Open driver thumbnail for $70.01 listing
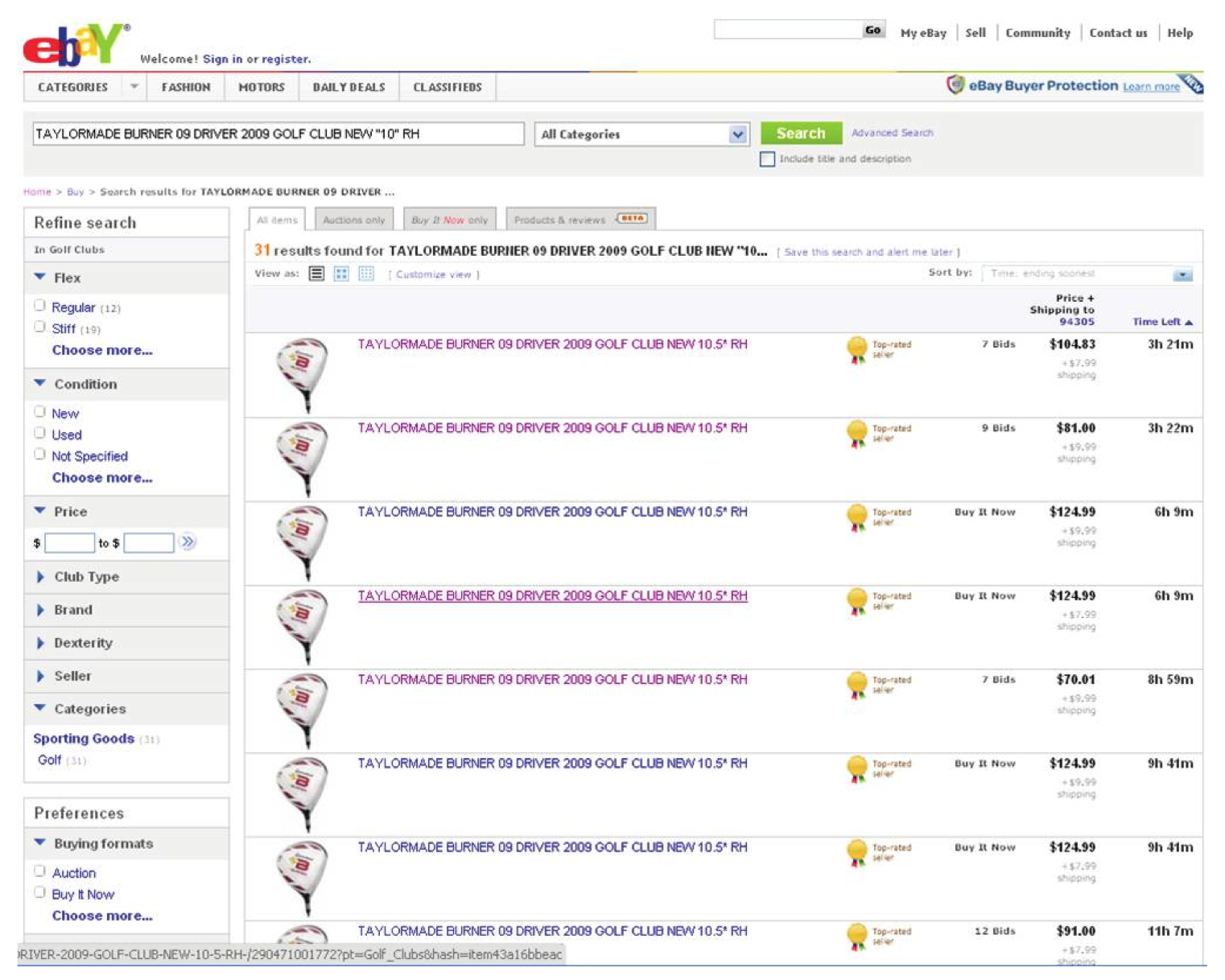The height and width of the screenshot is (980, 1225). (x=302, y=710)
